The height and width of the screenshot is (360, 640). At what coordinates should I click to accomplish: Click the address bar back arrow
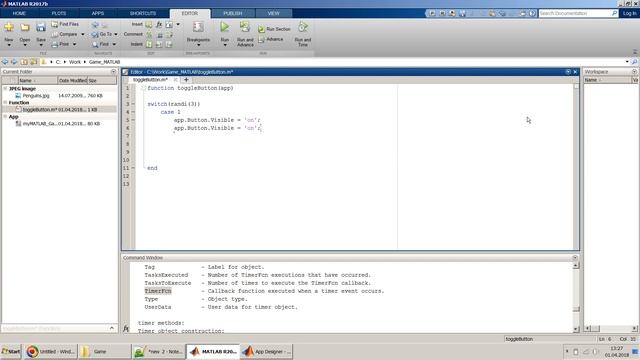click(5, 62)
